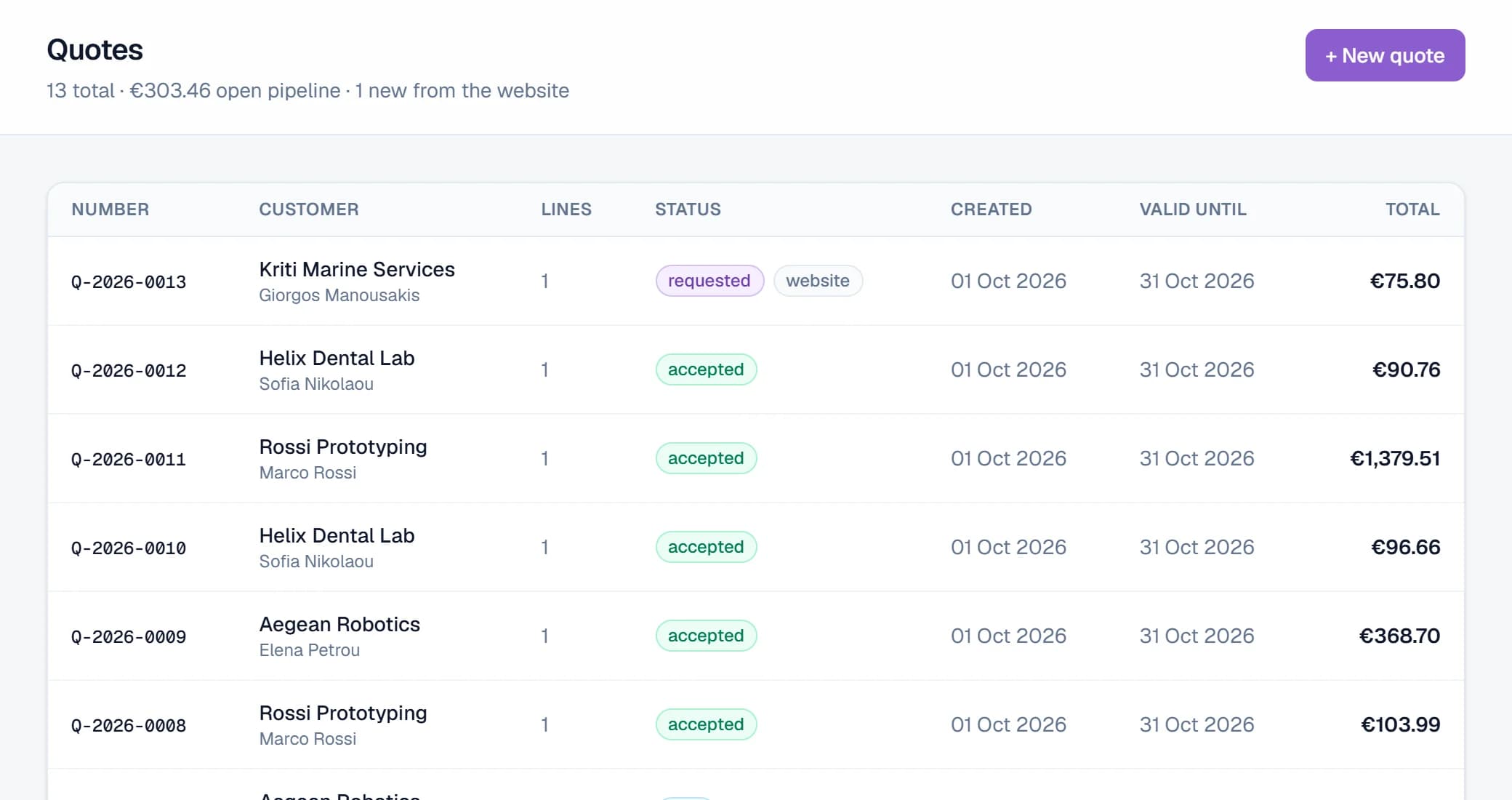Click the €1,379.51 total amount
This screenshot has width=1512, height=800.
point(1395,458)
